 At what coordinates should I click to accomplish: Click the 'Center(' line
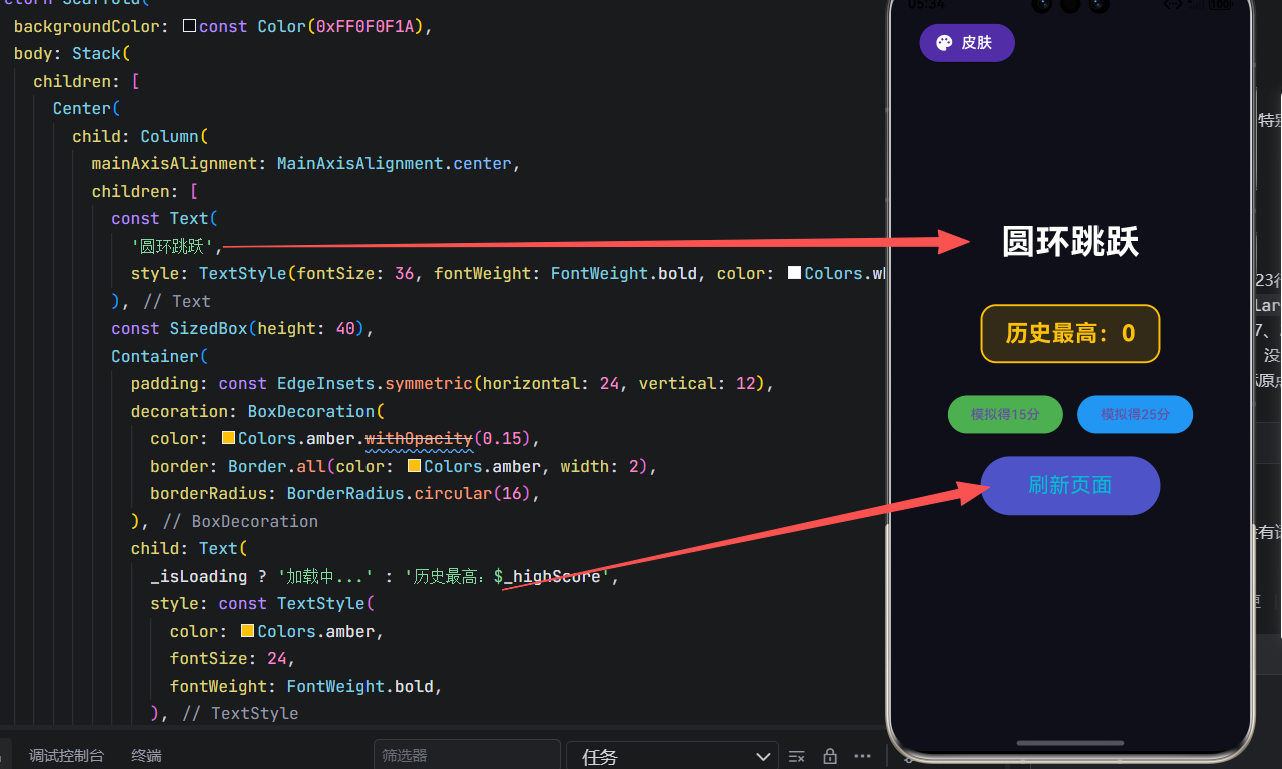[87, 108]
